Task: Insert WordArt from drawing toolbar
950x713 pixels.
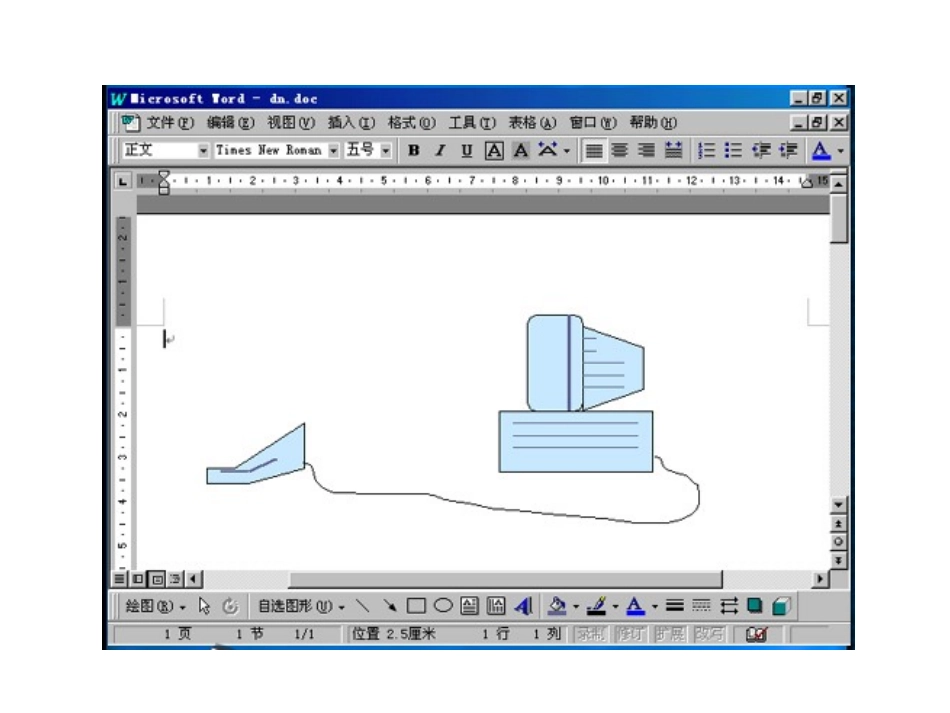Action: pyautogui.click(x=524, y=606)
